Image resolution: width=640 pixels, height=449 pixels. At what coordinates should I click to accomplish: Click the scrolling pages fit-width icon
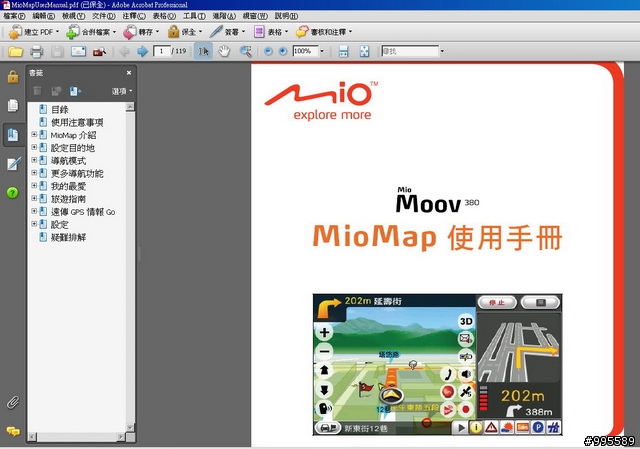coord(343,51)
